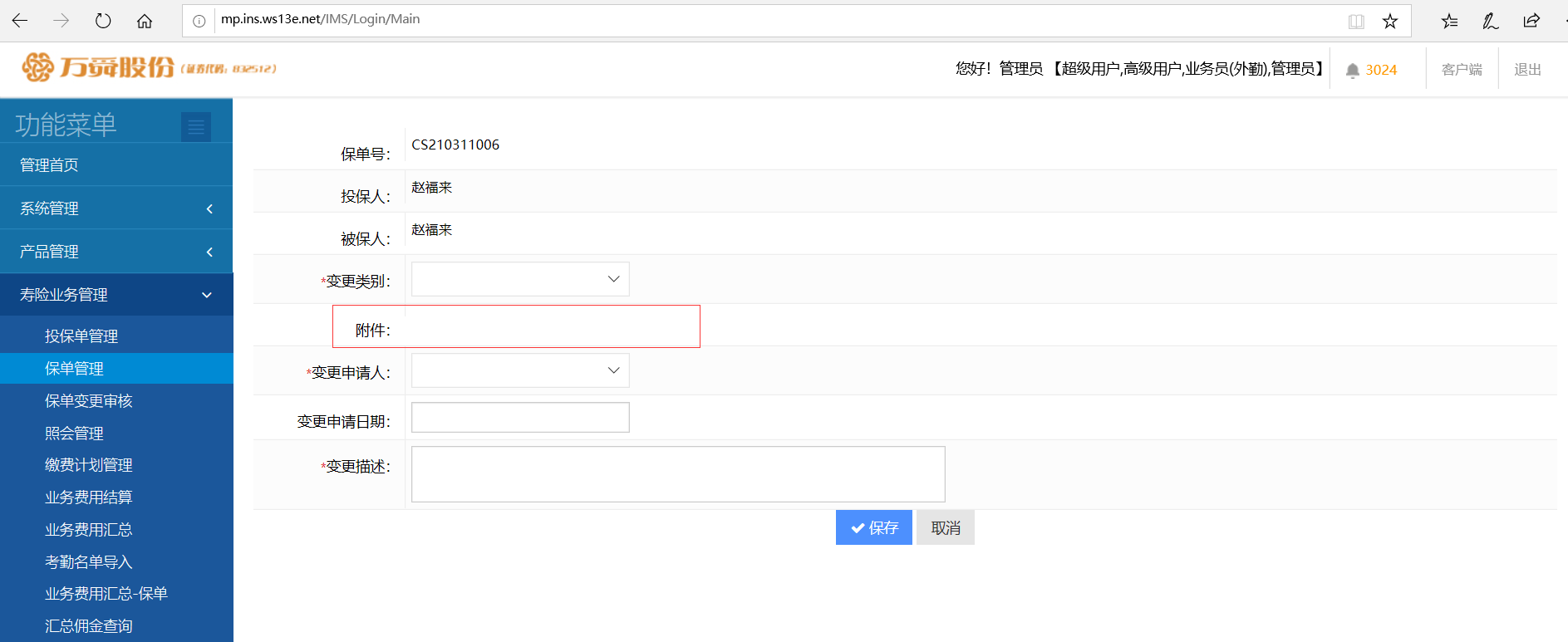Open the 变更申请人 dropdown
Viewport: 1568px width, 642px height.
pos(520,370)
